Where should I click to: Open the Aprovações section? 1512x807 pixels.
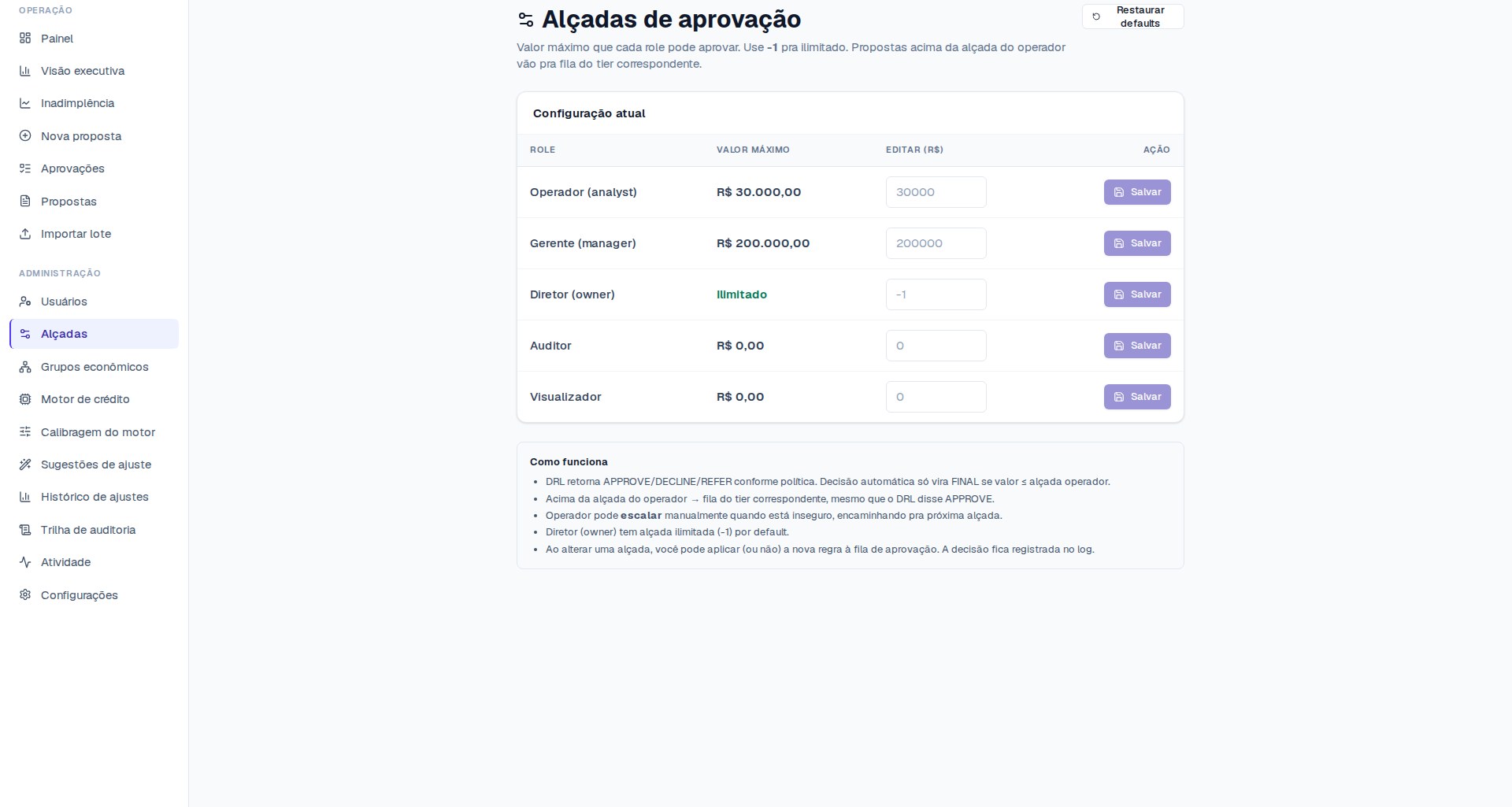(x=94, y=168)
